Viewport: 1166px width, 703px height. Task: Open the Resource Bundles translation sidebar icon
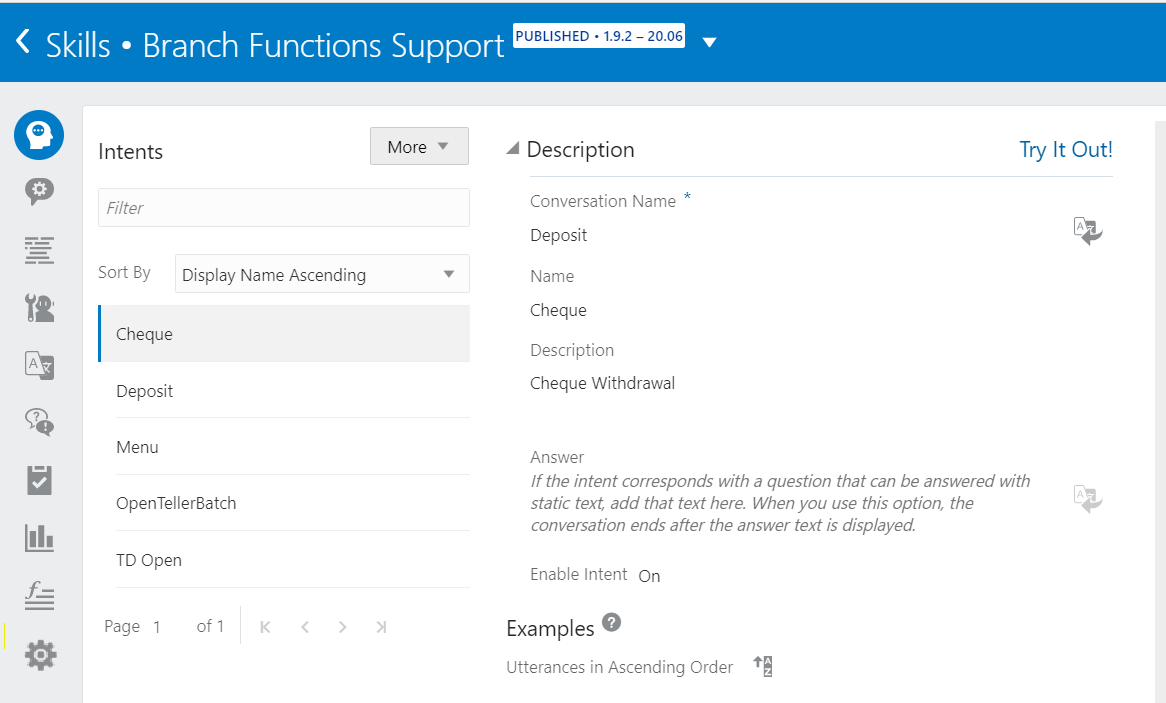(x=39, y=365)
